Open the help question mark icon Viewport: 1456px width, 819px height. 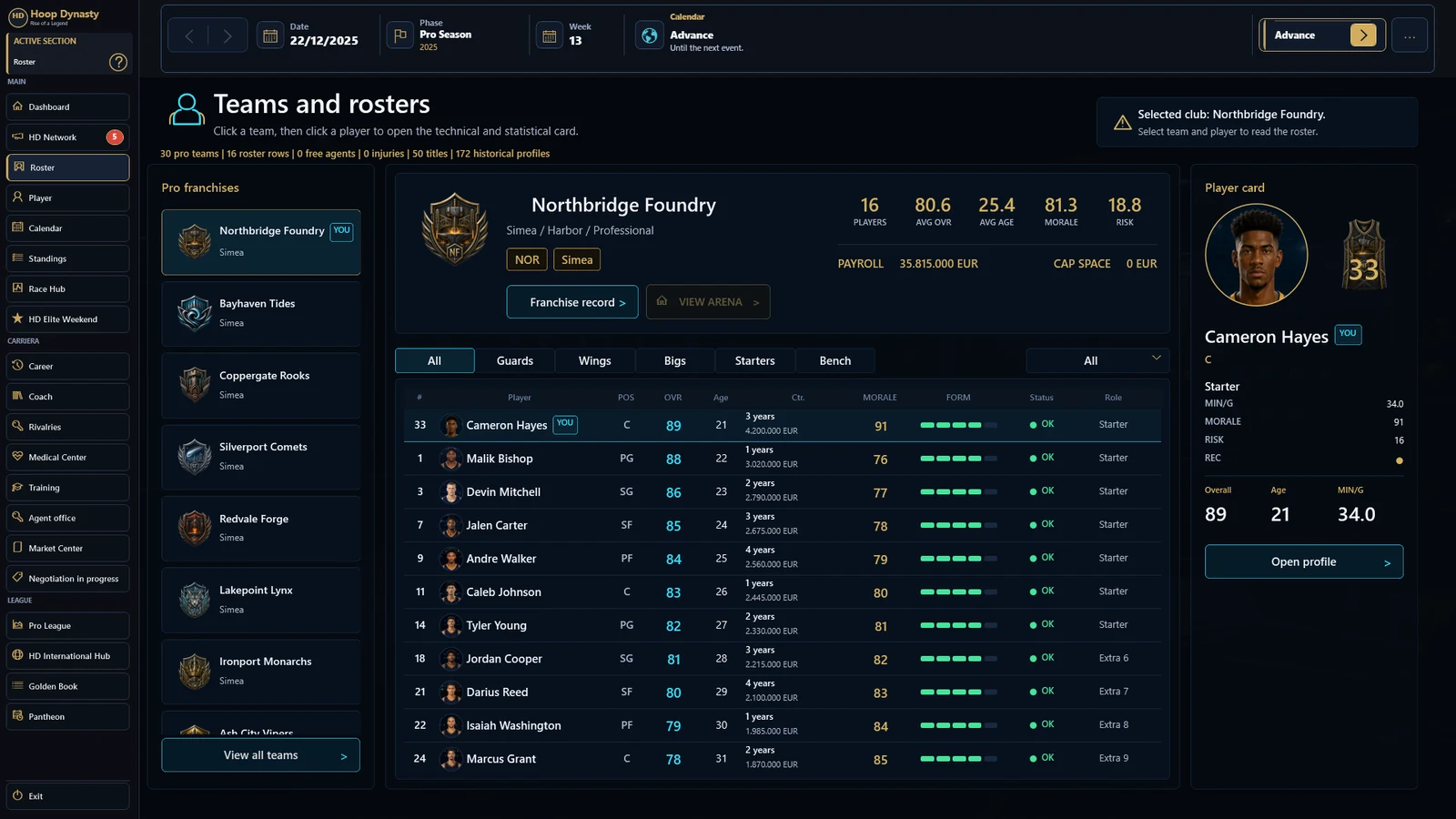pyautogui.click(x=118, y=62)
